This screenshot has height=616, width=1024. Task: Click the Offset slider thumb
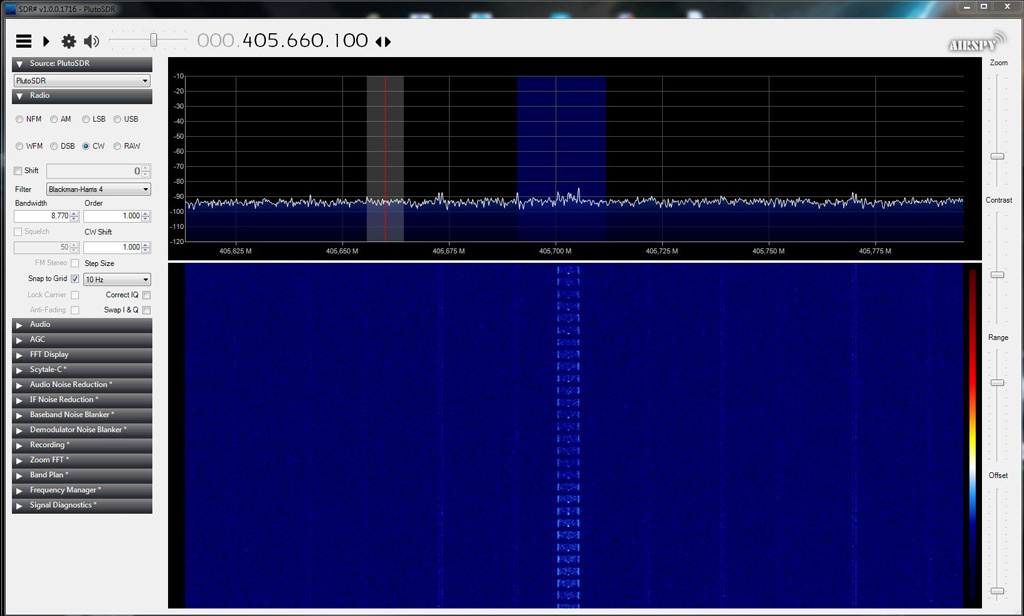tap(997, 591)
